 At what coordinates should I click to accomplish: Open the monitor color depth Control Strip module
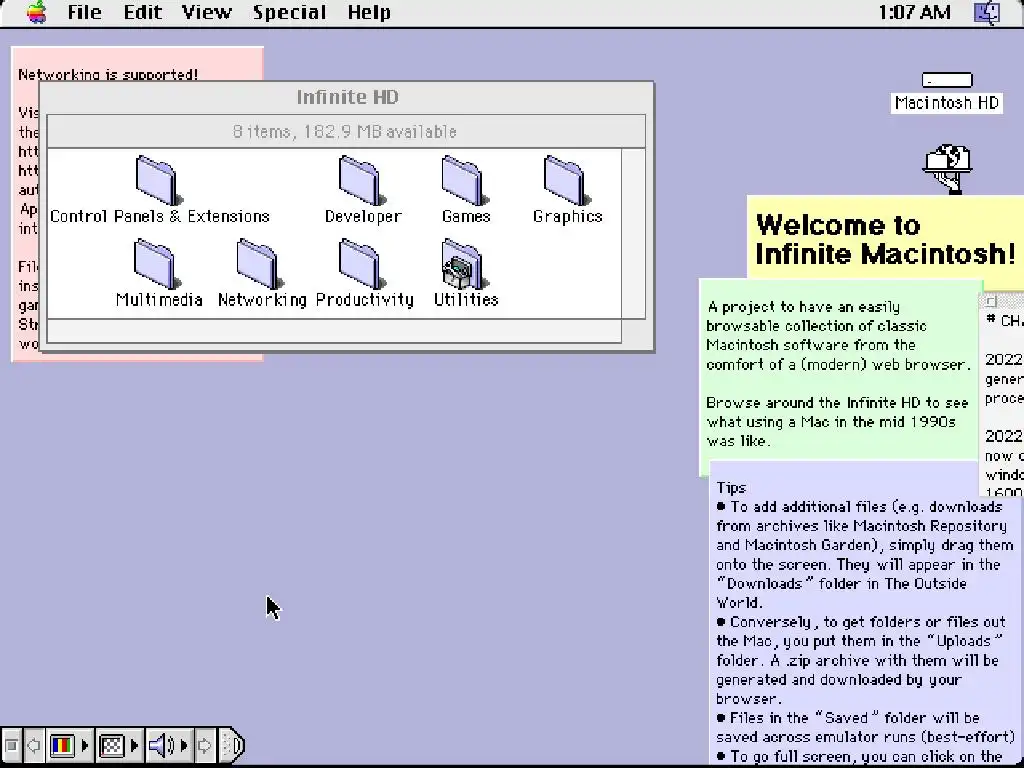pyautogui.click(x=69, y=745)
